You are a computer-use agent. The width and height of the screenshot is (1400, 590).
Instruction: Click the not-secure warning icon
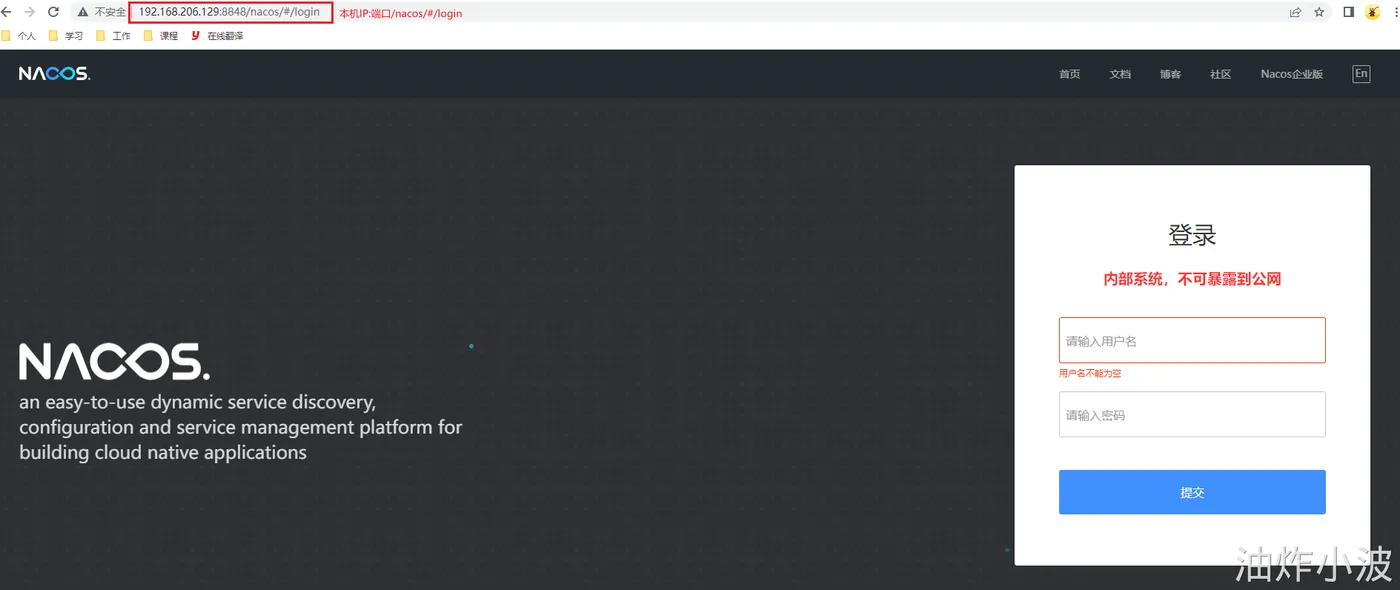tap(83, 13)
